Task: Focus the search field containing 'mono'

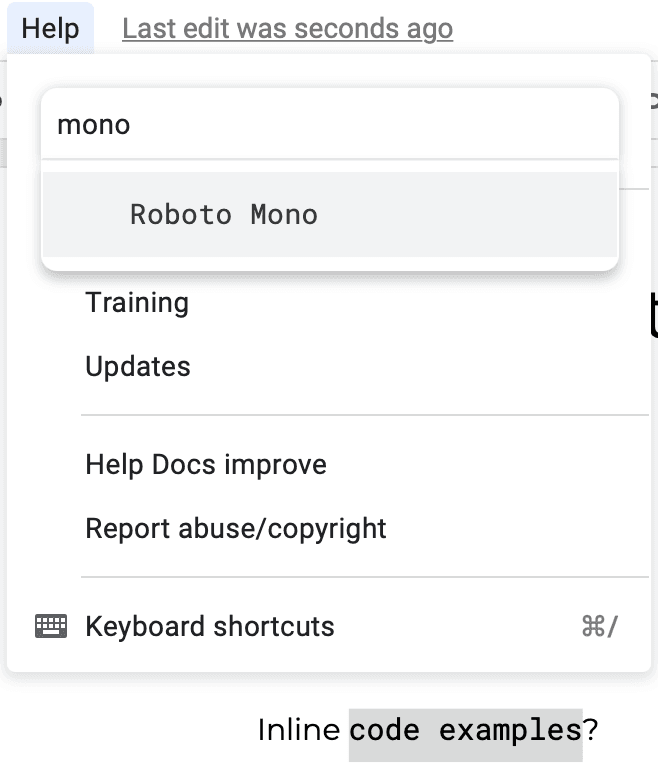Action: pyautogui.click(x=330, y=124)
